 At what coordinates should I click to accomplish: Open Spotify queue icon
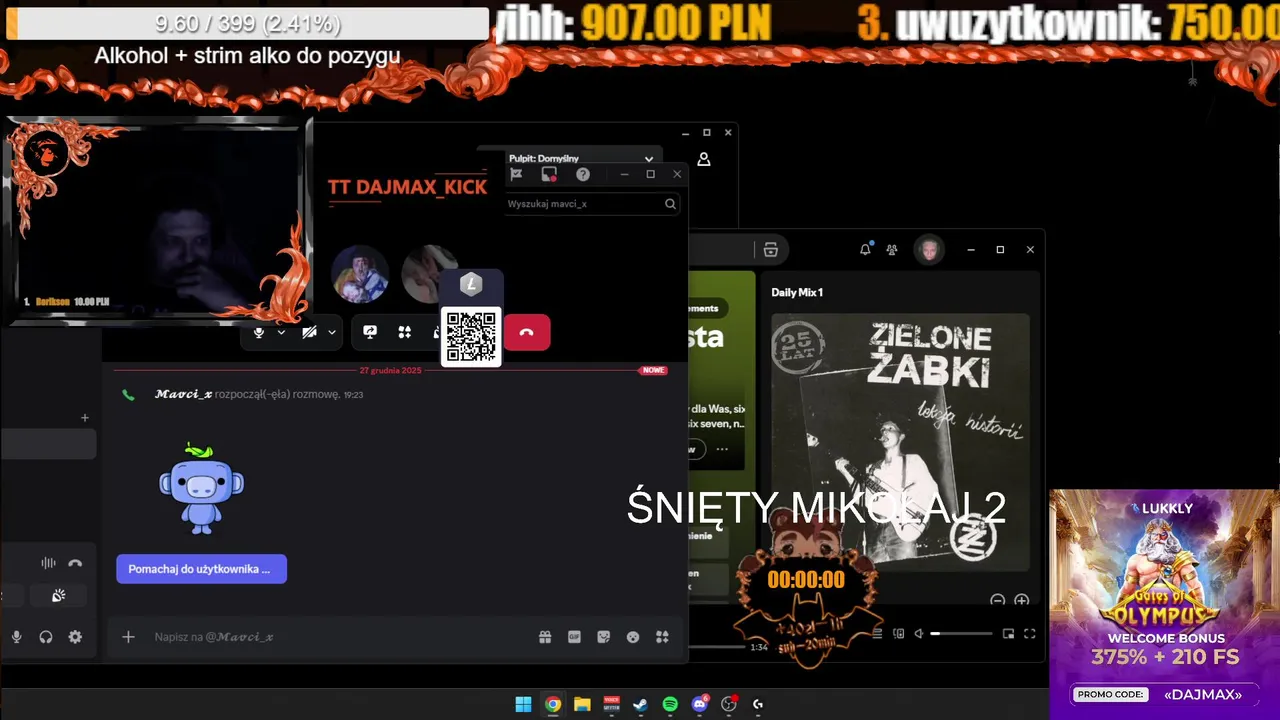coord(878,633)
